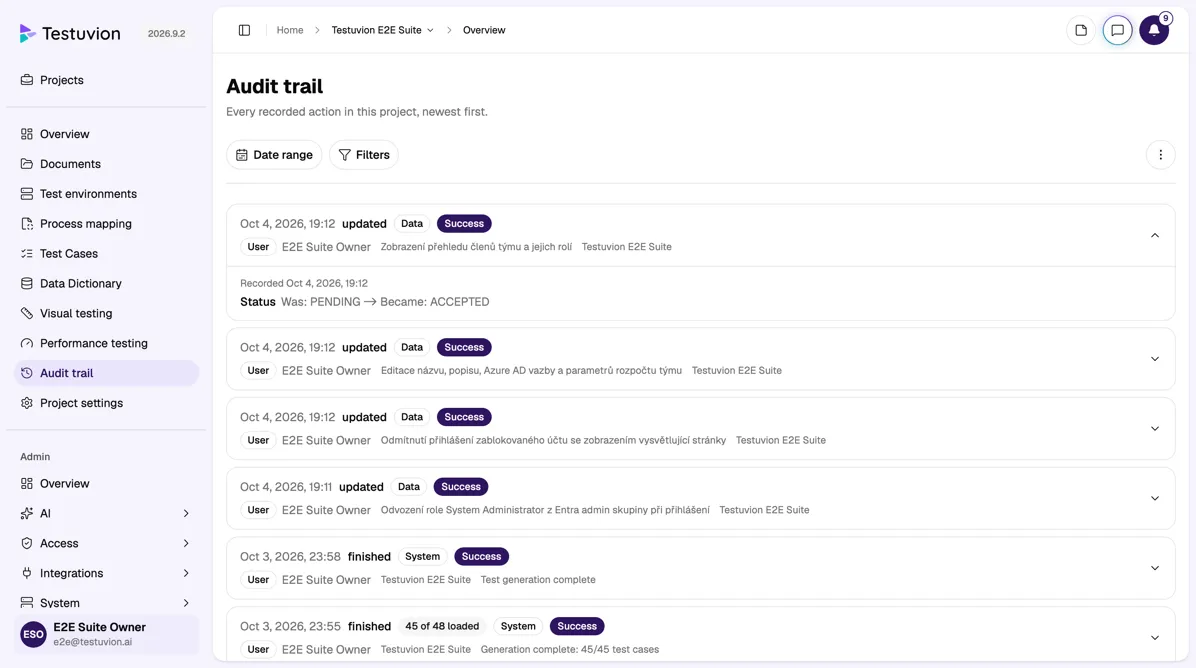Navigate to Process mapping

click(107, 223)
